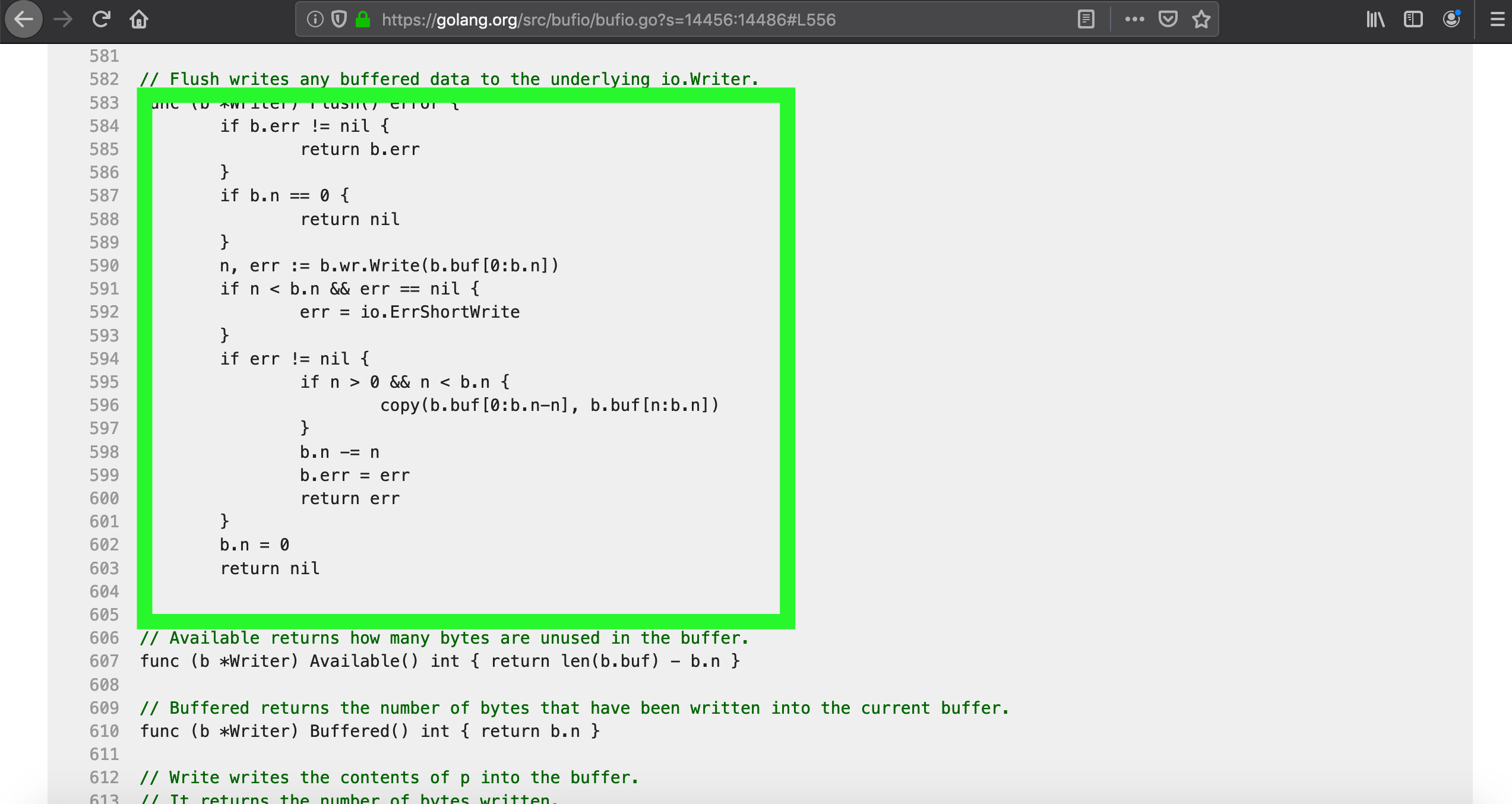Toggle reader view for this page
The image size is (1512, 804).
click(1087, 19)
